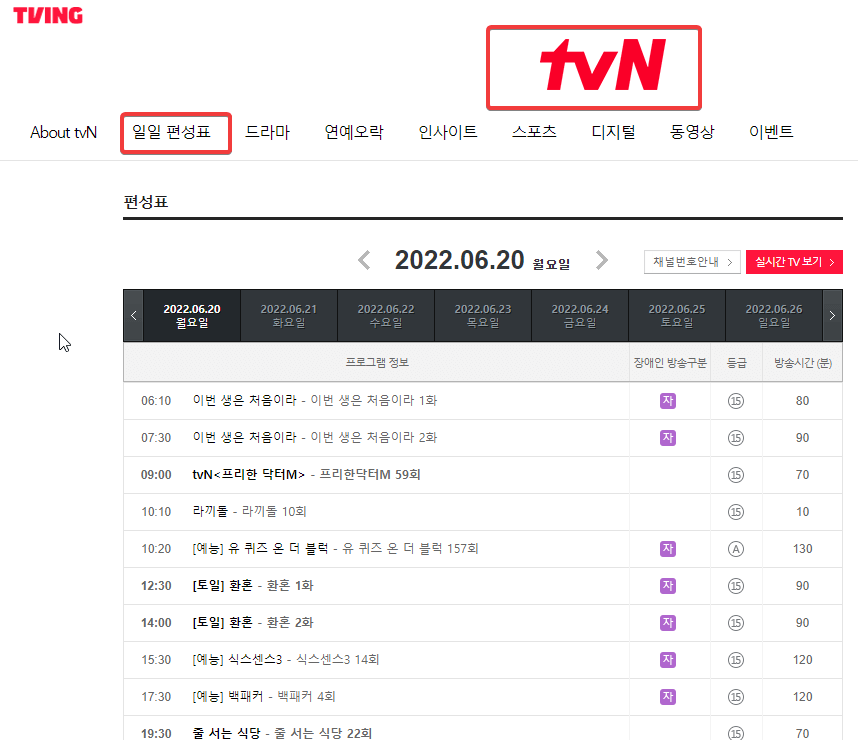
Task: Click age 15 rating icon for 라끼돌 row
Action: tap(736, 512)
